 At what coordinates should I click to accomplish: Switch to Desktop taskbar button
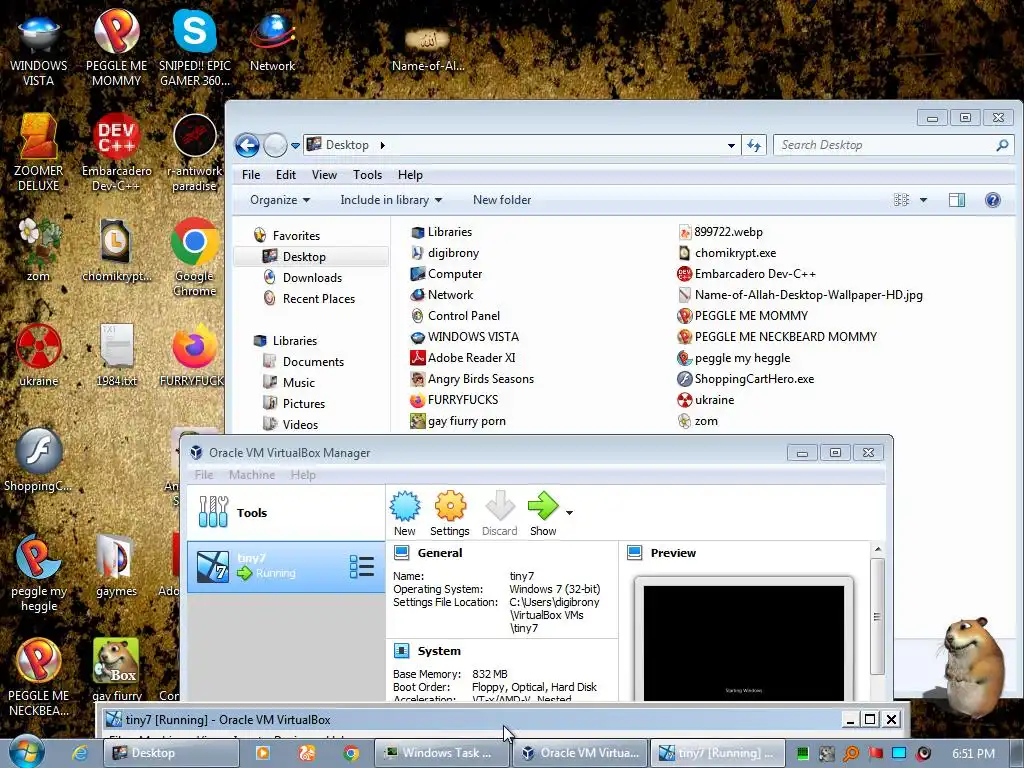pyautogui.click(x=171, y=753)
